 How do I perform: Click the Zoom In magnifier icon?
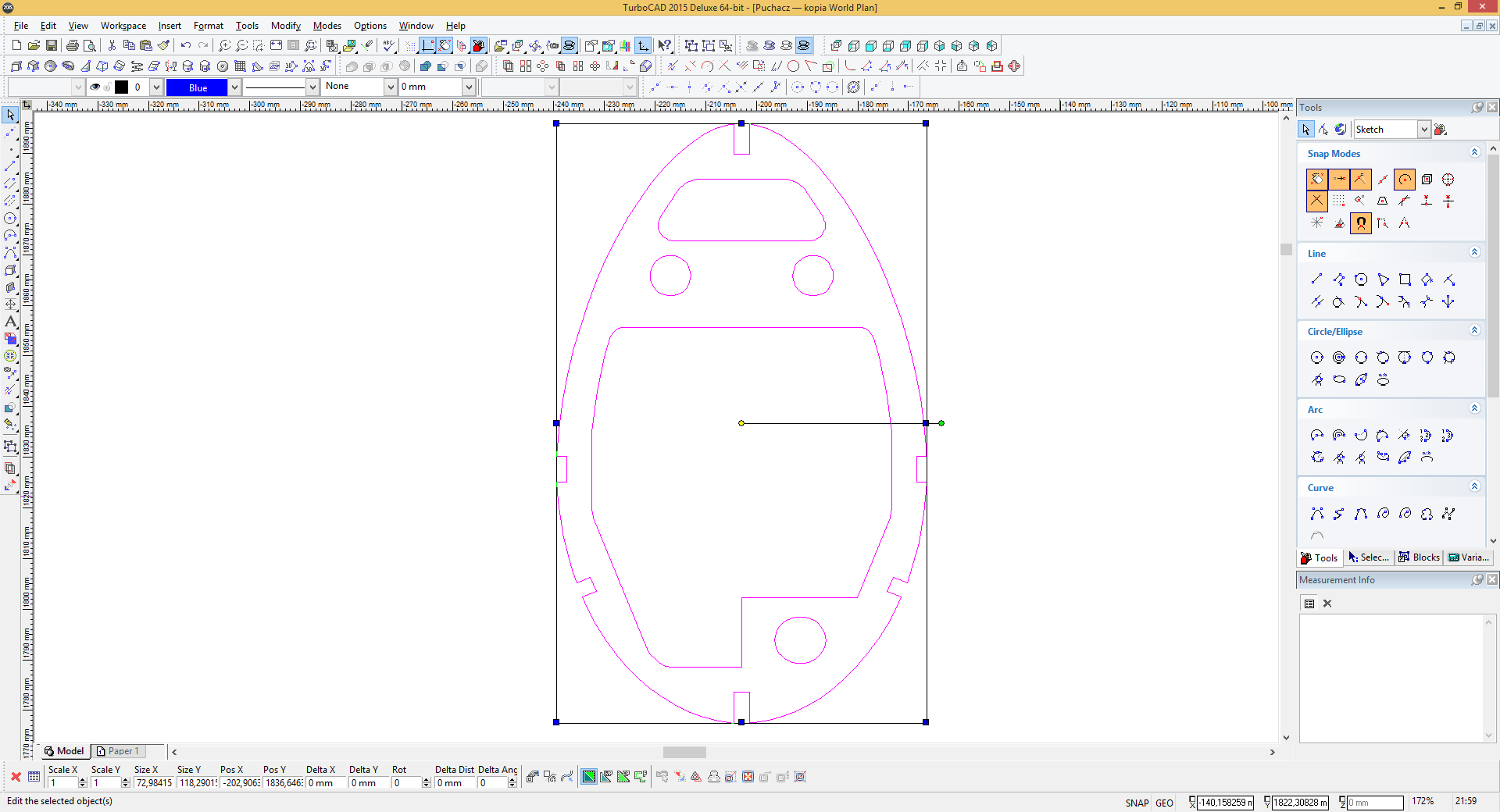click(225, 46)
